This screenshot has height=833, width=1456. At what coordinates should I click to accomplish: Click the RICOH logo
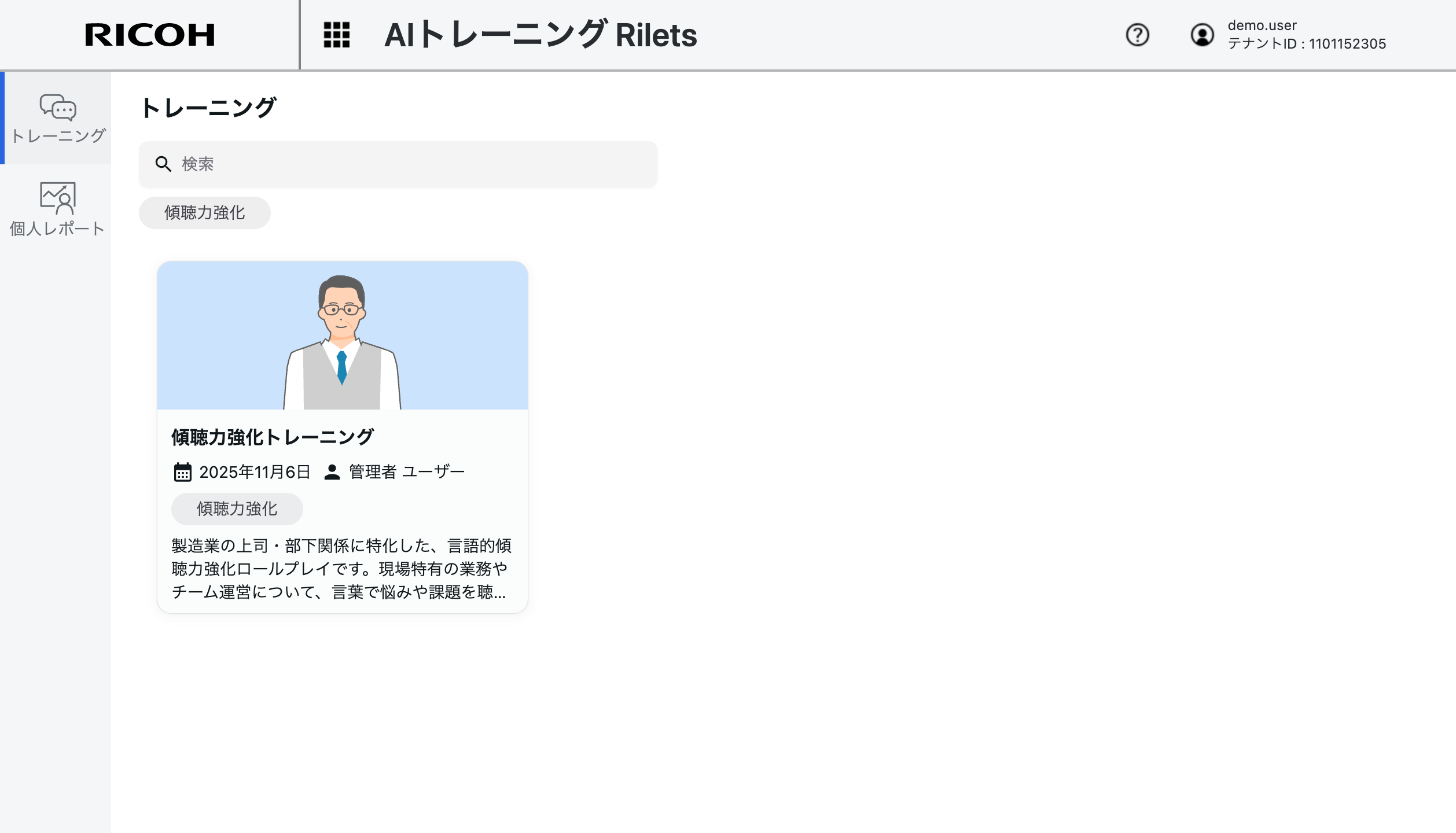(150, 35)
